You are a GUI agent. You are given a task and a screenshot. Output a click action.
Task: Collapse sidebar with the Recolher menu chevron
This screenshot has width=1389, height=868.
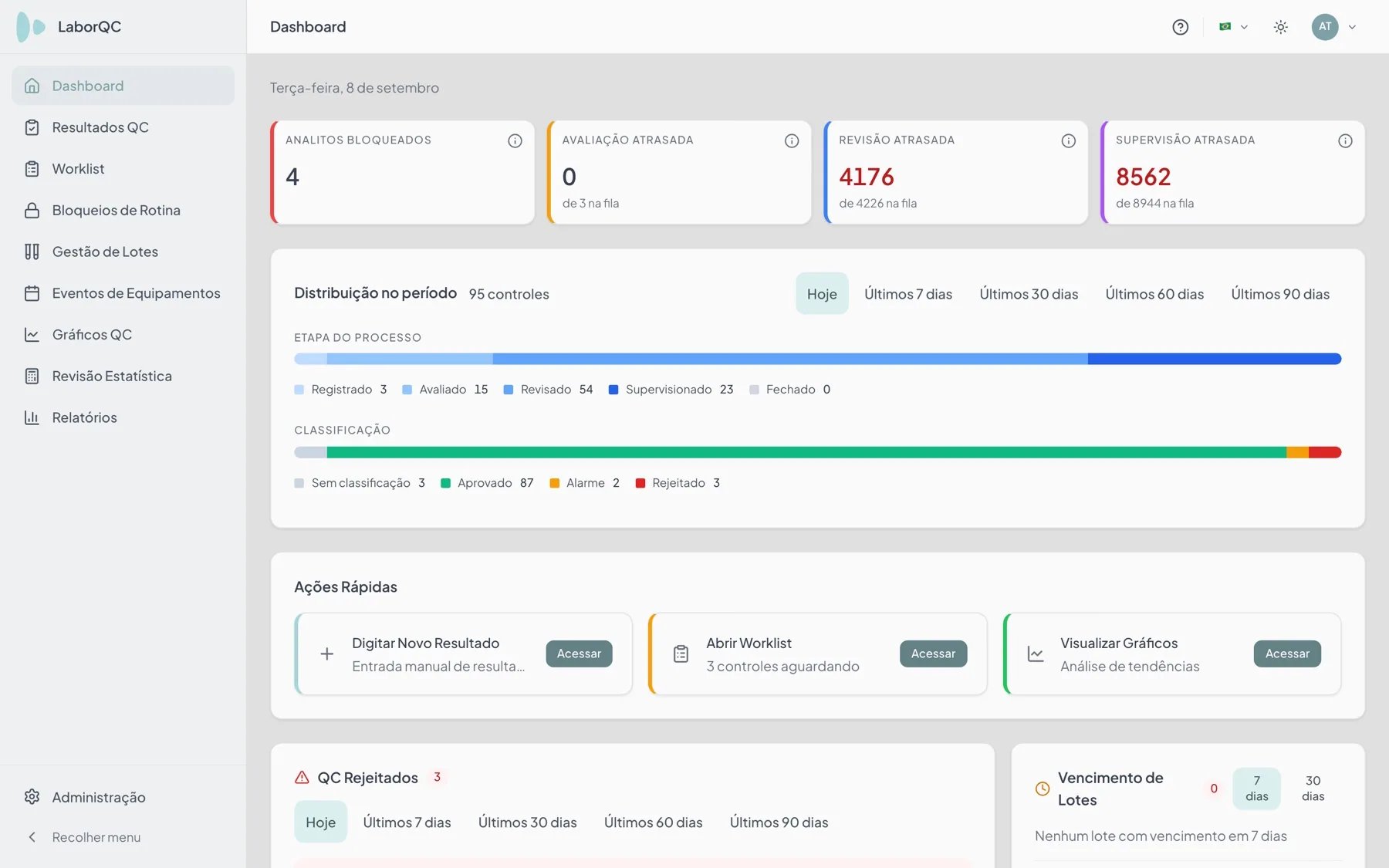click(x=32, y=837)
